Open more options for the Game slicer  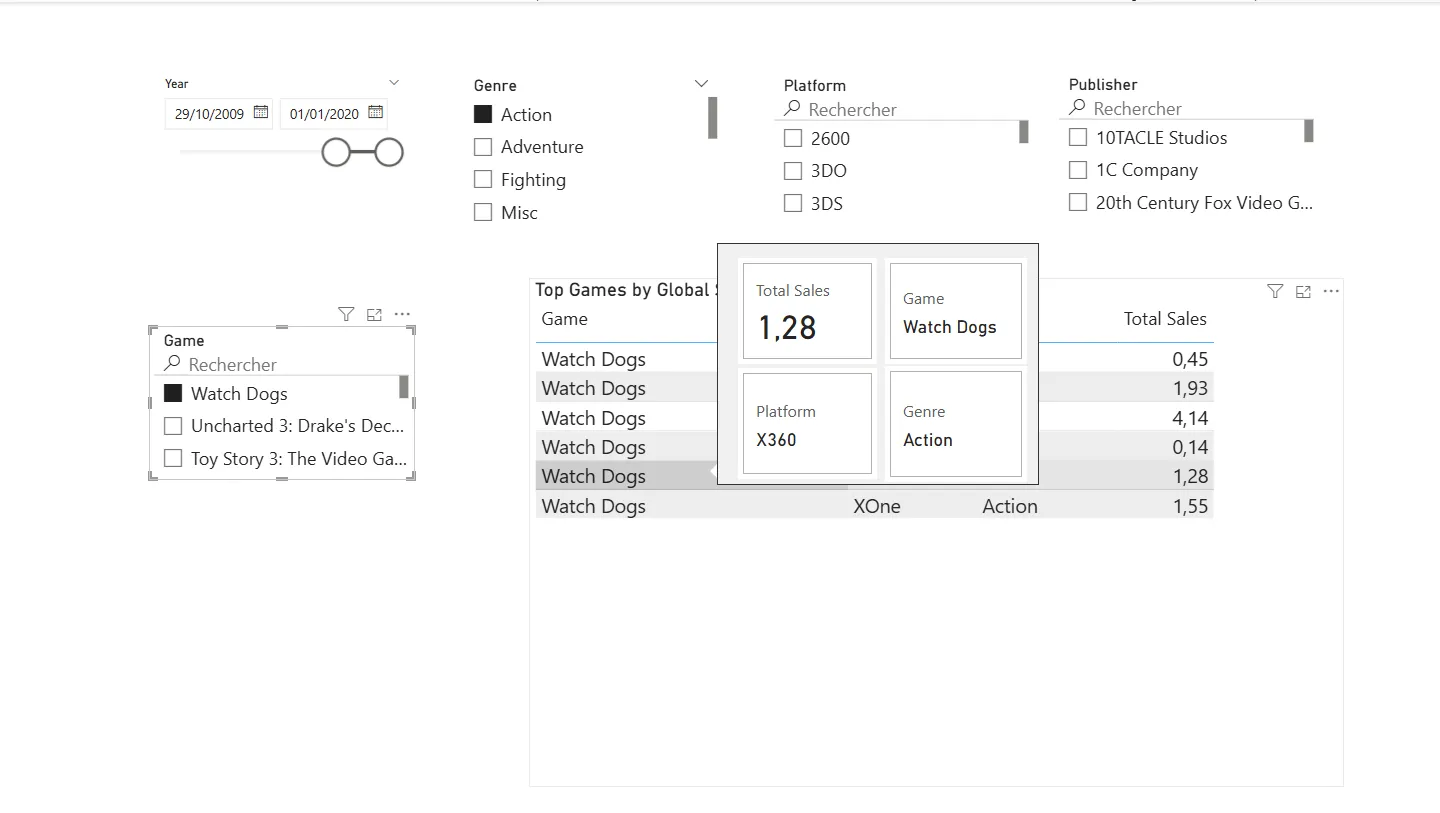point(402,314)
